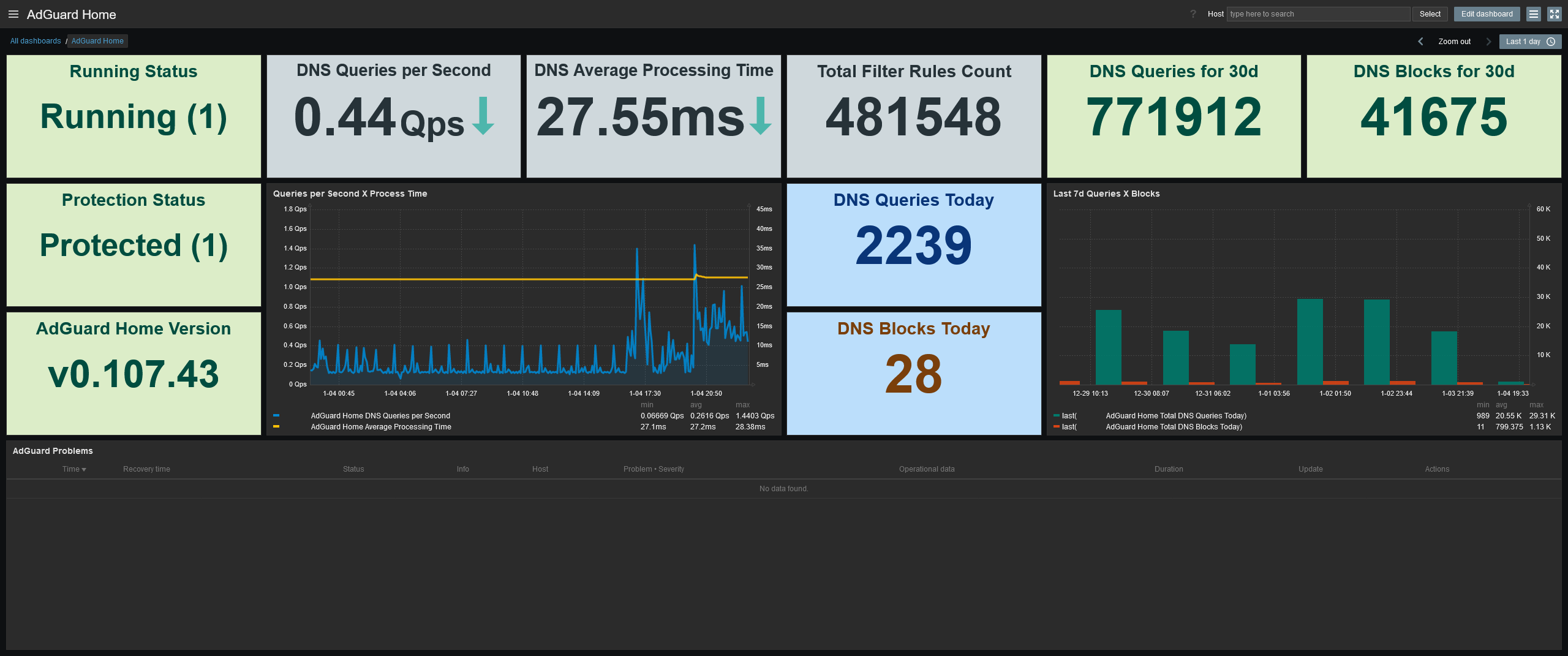
Task: Click the 41675 blocks for 30d value
Action: [x=1434, y=116]
